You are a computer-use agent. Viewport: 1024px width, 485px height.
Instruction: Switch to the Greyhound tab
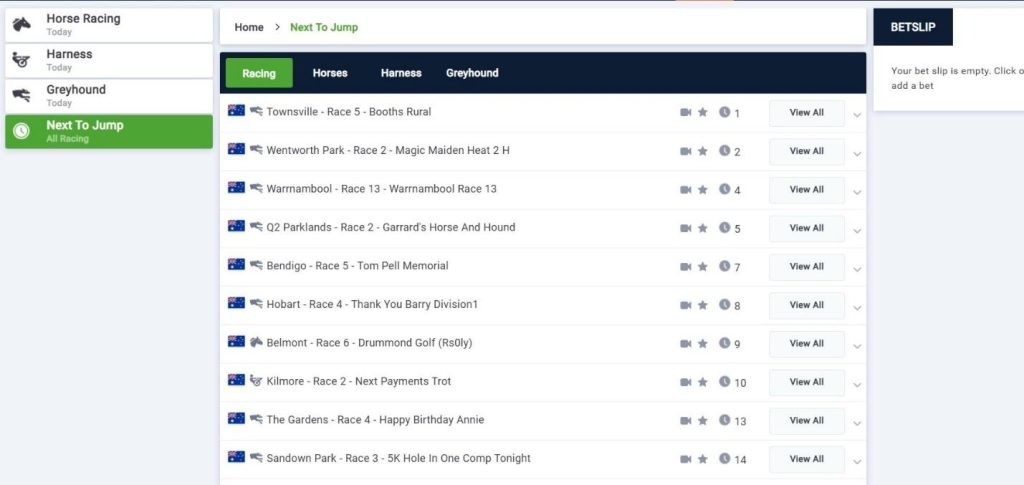pos(472,73)
